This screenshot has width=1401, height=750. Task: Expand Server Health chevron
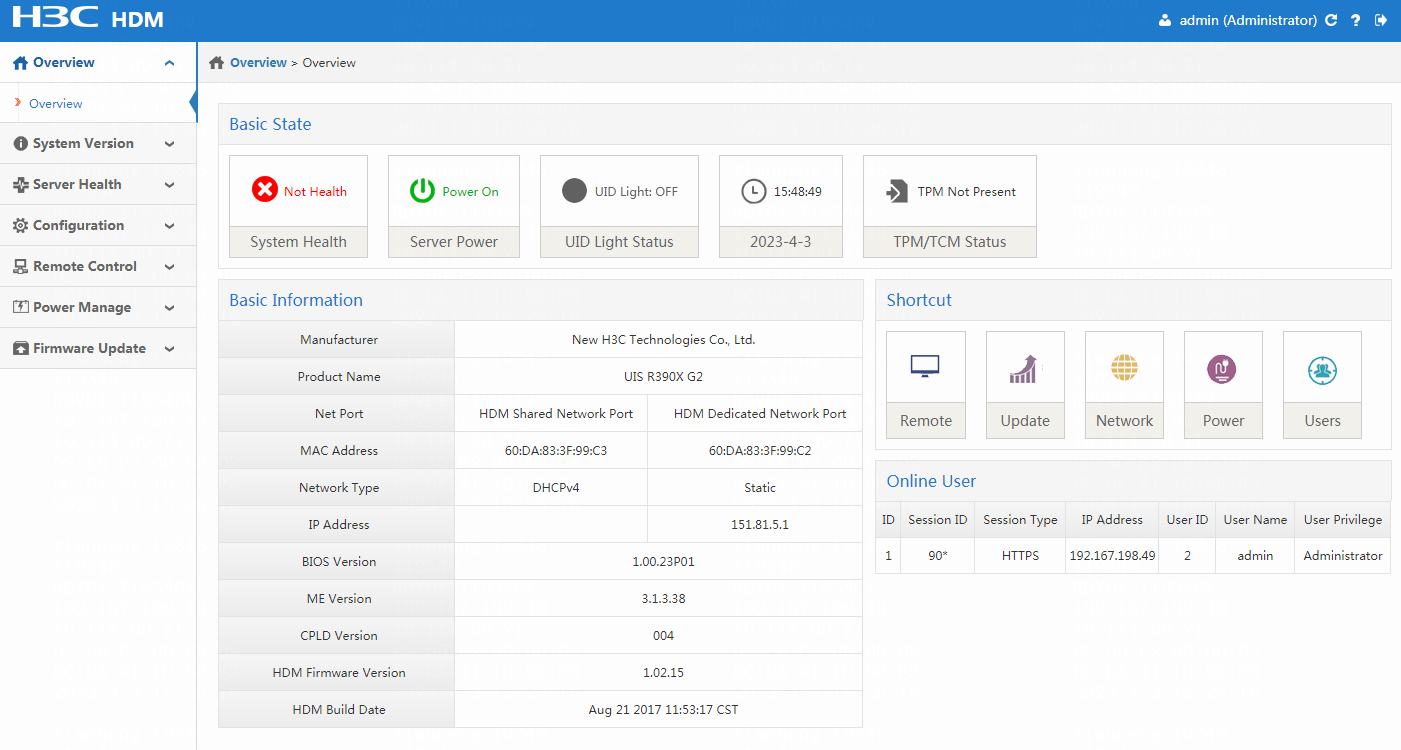point(169,185)
